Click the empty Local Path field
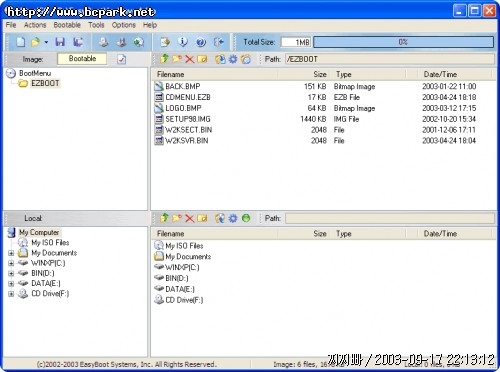Image resolution: width=500 pixels, height=372 pixels. [x=390, y=219]
